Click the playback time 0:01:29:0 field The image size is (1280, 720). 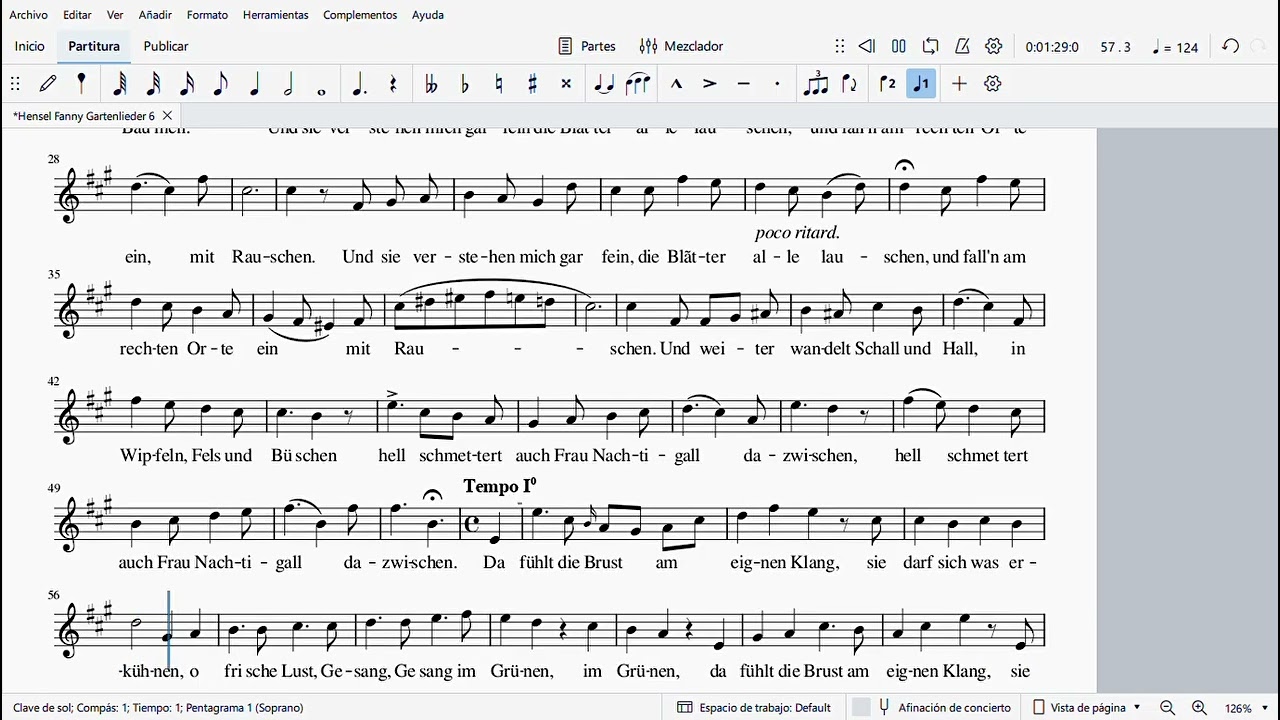pyautogui.click(x=1052, y=47)
